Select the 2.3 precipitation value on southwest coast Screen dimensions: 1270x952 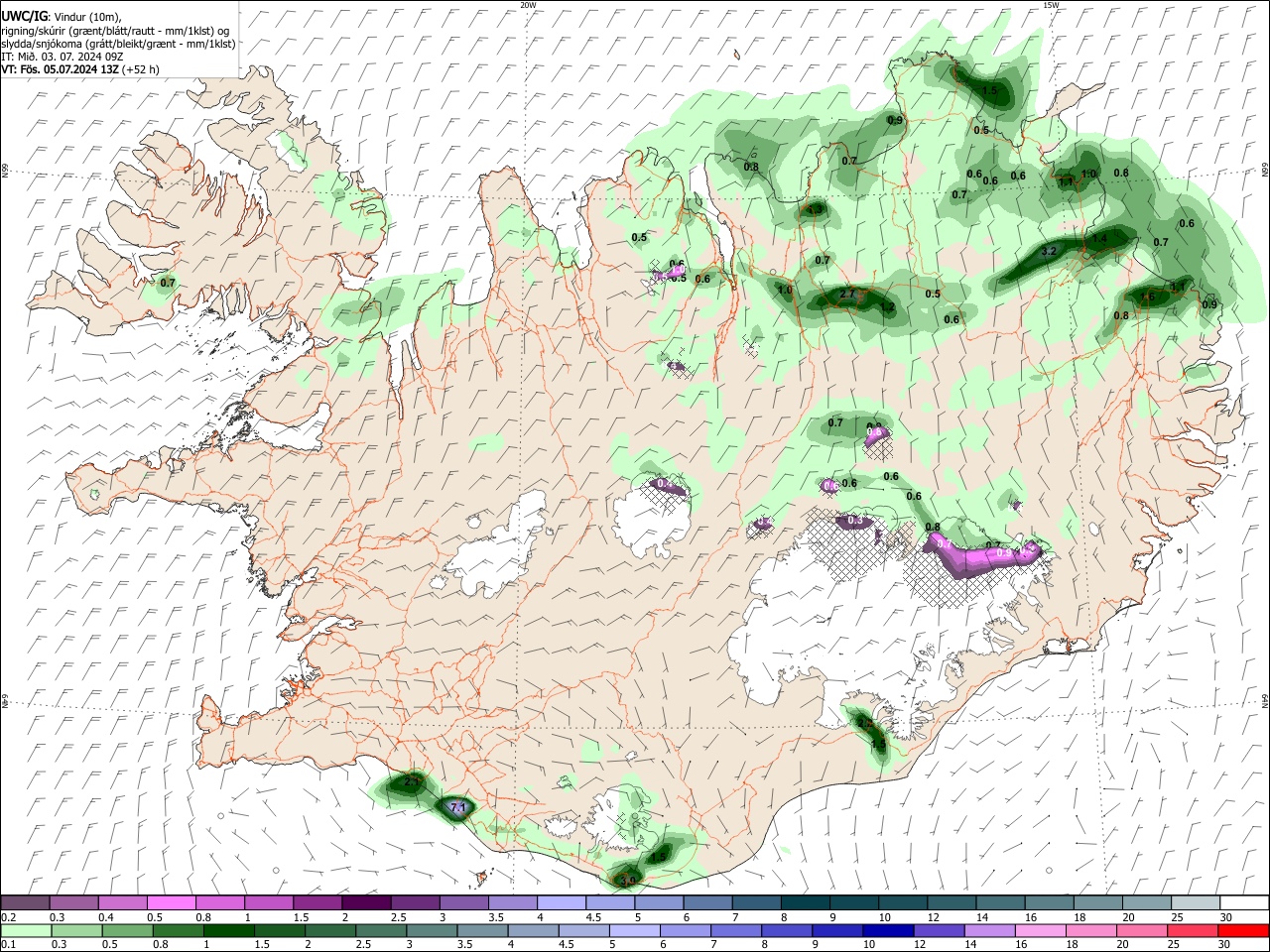coord(413,782)
